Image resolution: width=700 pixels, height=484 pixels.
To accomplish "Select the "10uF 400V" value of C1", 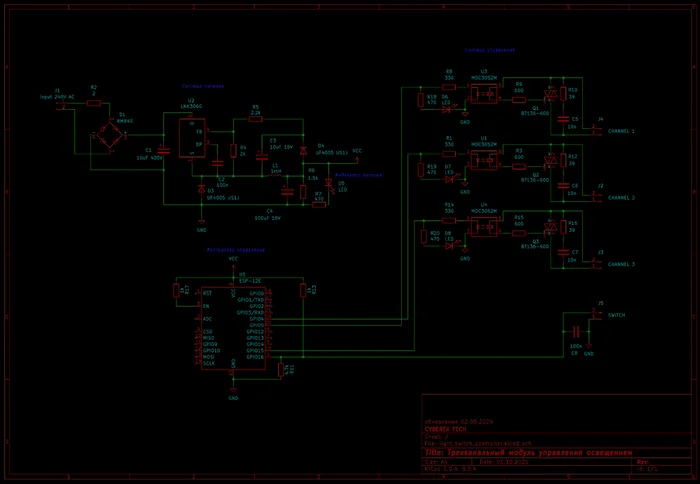I will (x=150, y=158).
